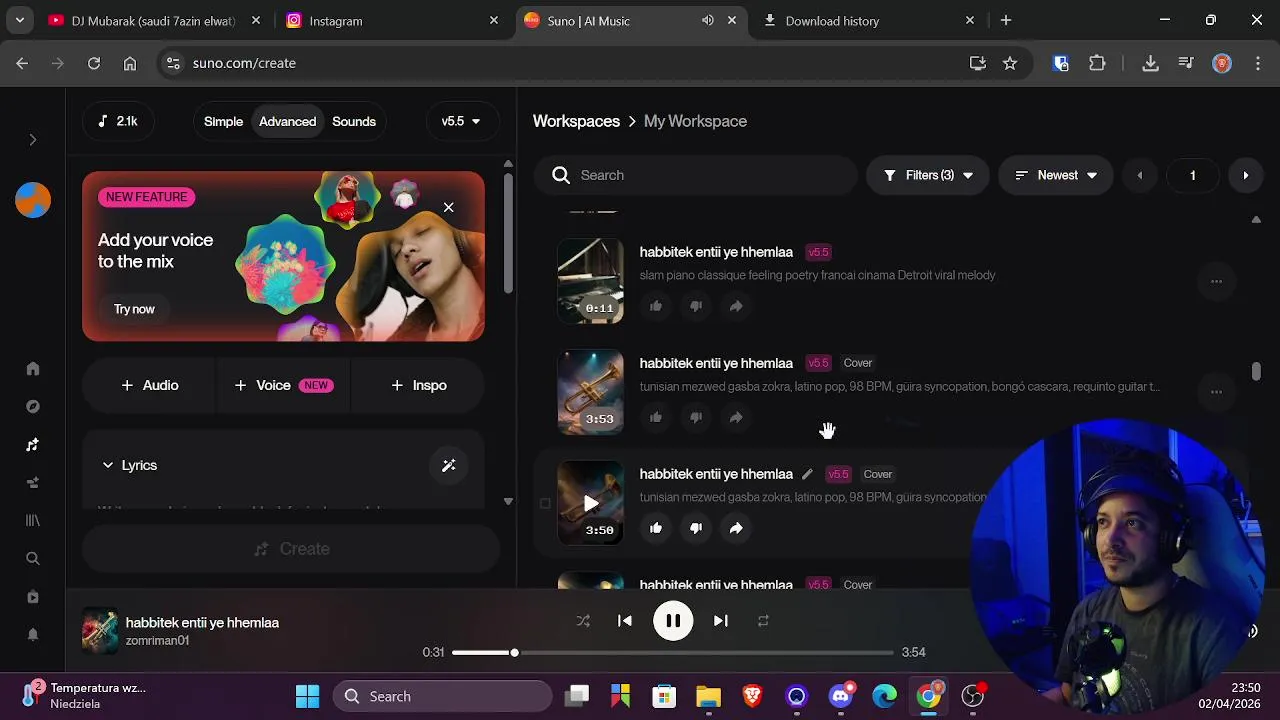Open more options for 3:53 Cover song
The image size is (1280, 720).
coord(1216,392)
